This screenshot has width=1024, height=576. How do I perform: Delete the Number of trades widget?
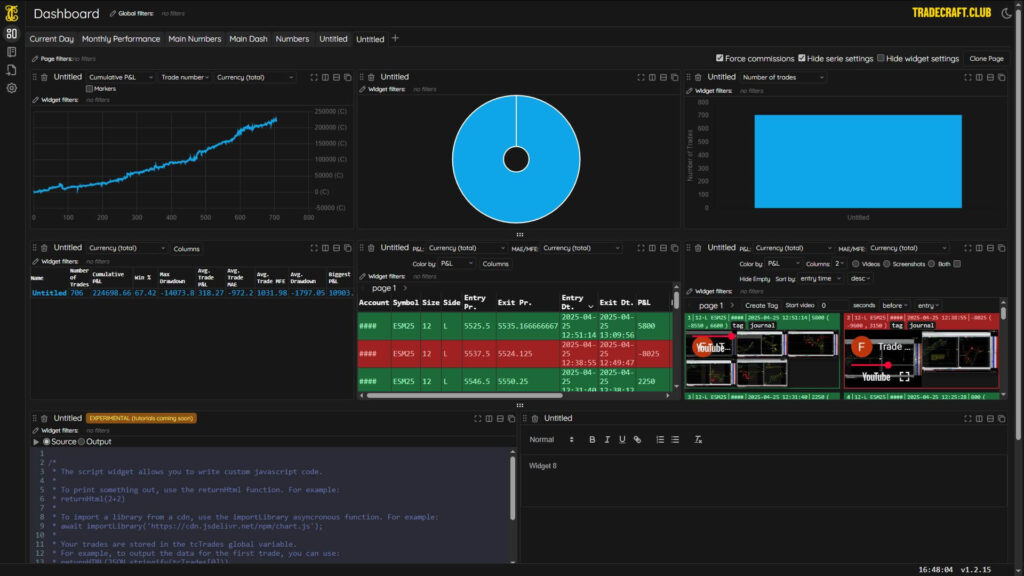(x=698, y=77)
